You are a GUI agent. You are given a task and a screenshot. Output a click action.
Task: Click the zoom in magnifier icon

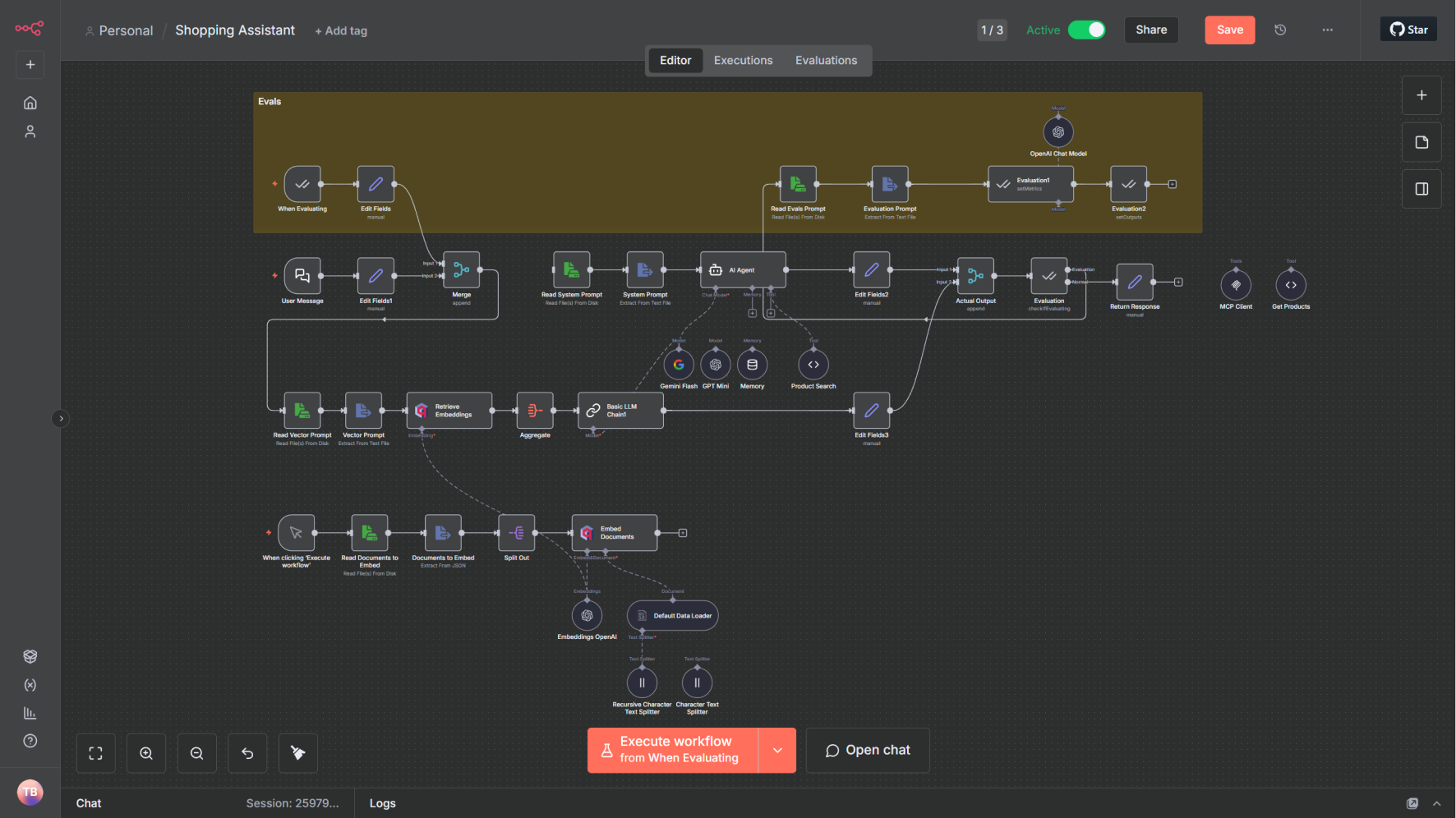pyautogui.click(x=146, y=753)
